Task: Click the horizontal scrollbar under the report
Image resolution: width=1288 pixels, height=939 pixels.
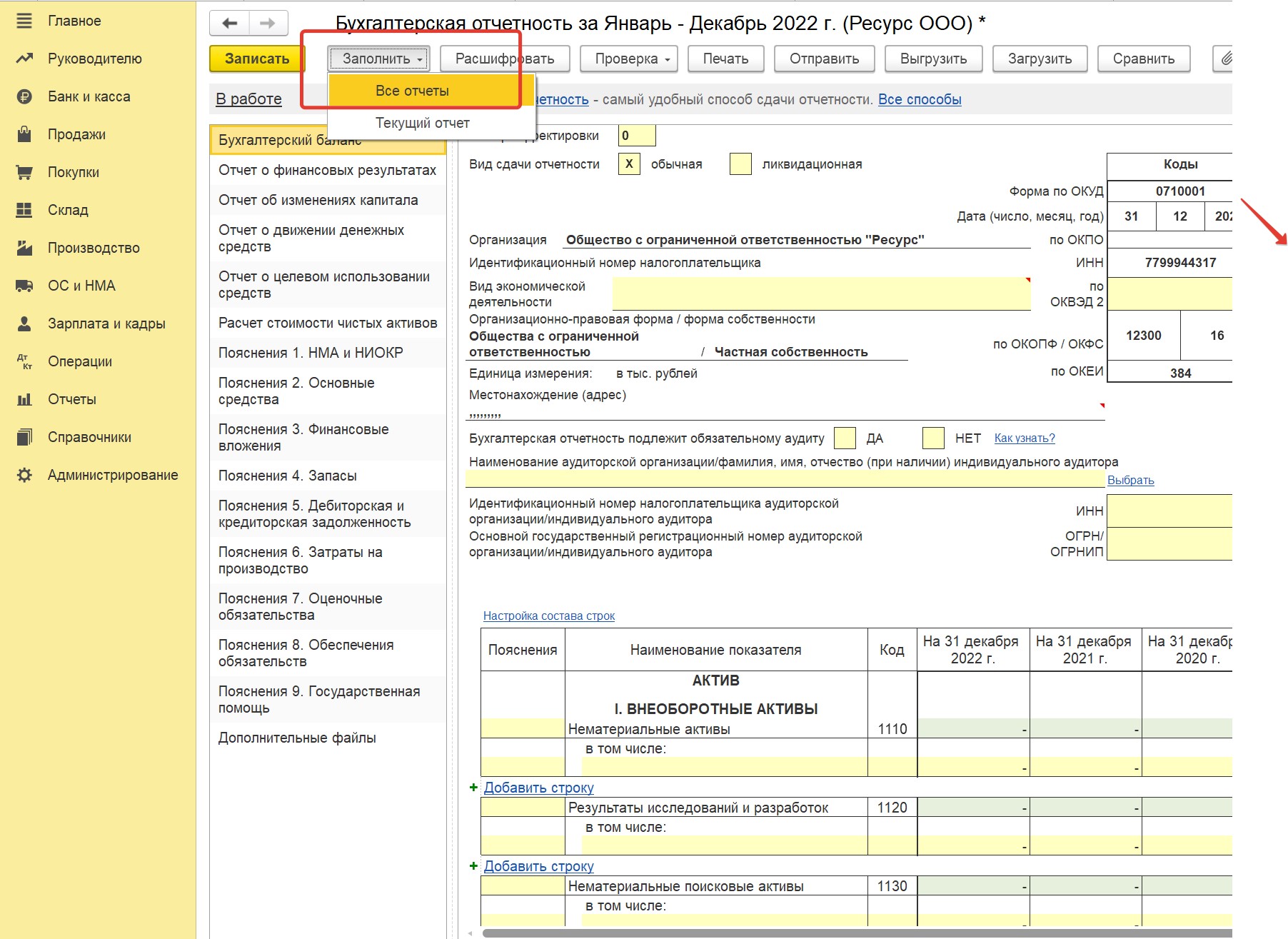Action: coord(857,933)
